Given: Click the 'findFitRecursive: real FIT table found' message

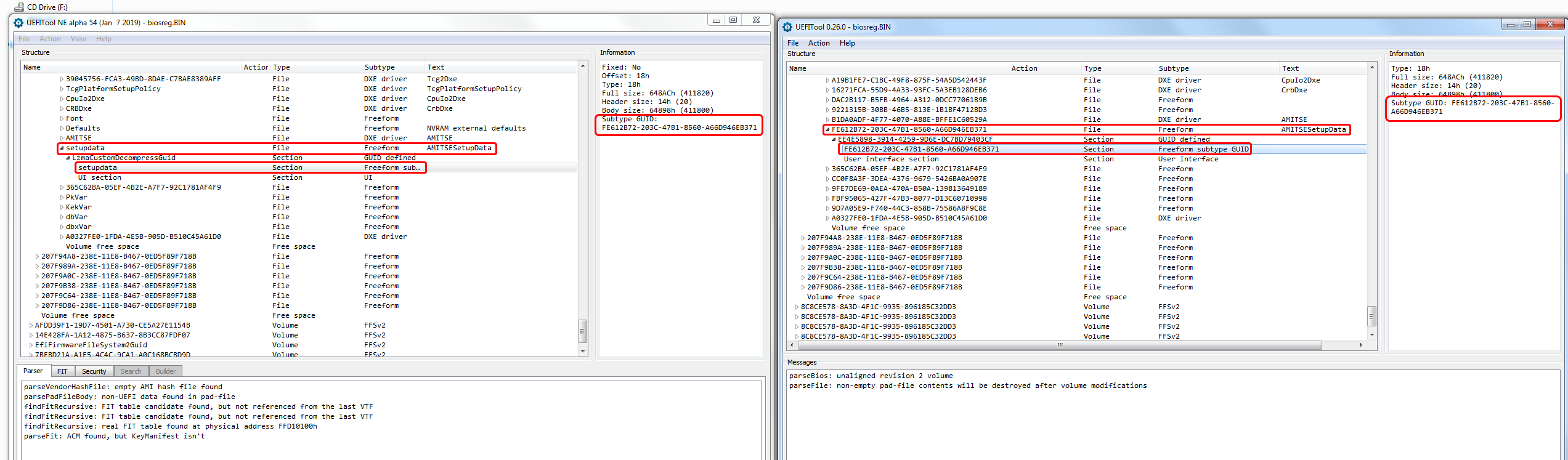Looking at the screenshot, I should (x=171, y=426).
